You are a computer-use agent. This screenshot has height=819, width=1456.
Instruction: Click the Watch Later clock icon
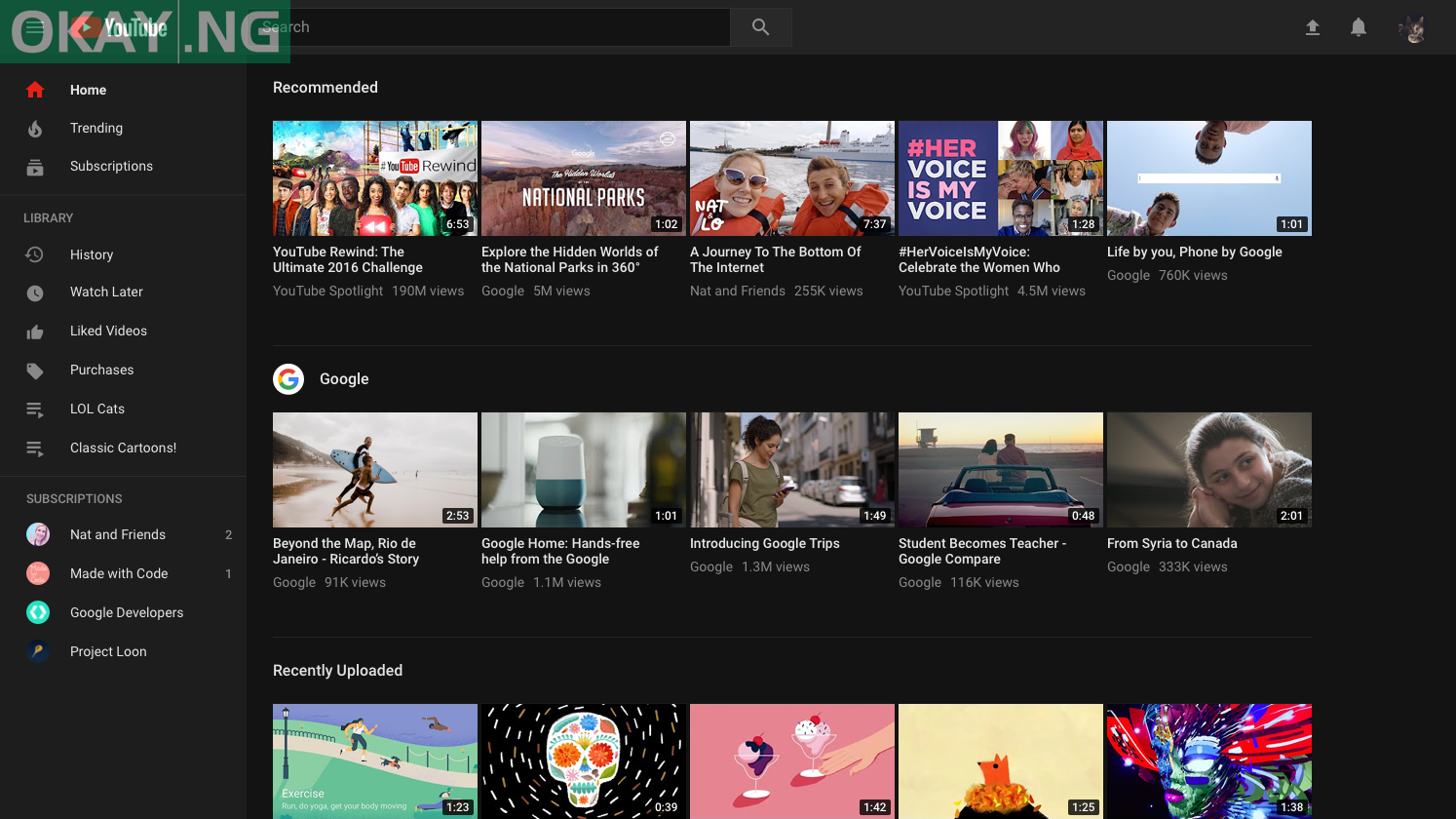[x=35, y=292]
